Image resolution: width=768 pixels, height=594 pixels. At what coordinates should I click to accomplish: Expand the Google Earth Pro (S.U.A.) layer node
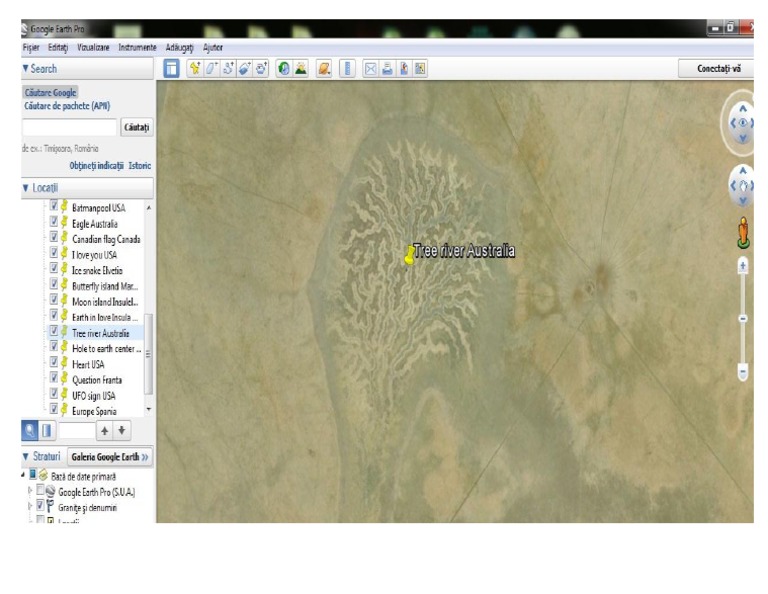(x=30, y=490)
